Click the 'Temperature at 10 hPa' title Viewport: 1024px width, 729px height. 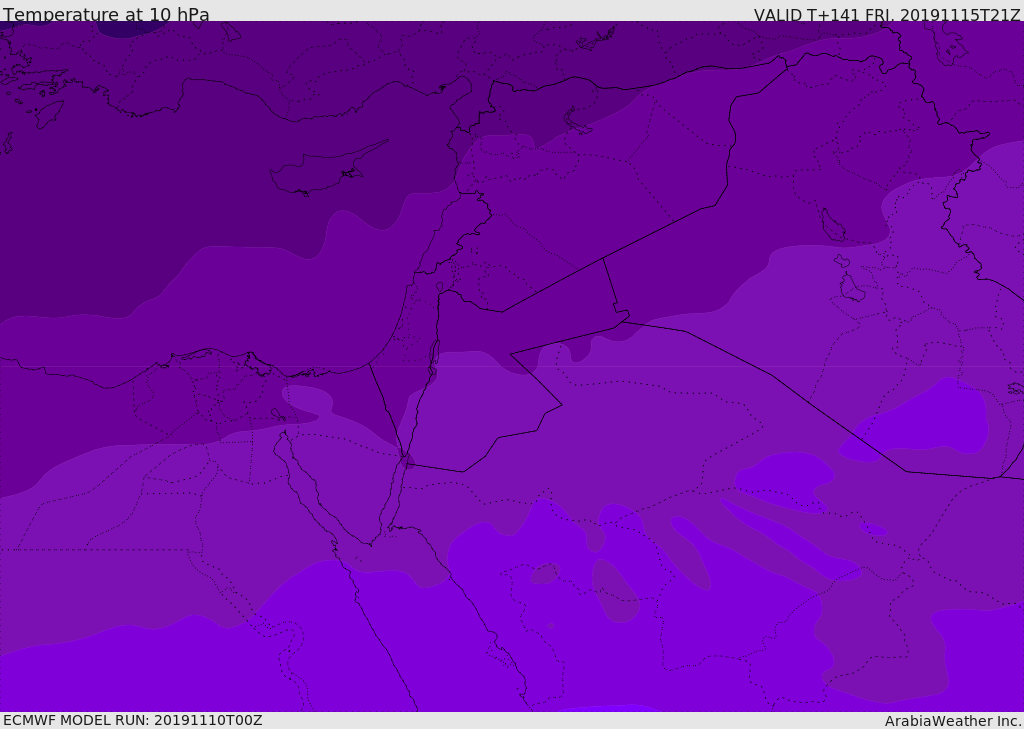tap(106, 14)
